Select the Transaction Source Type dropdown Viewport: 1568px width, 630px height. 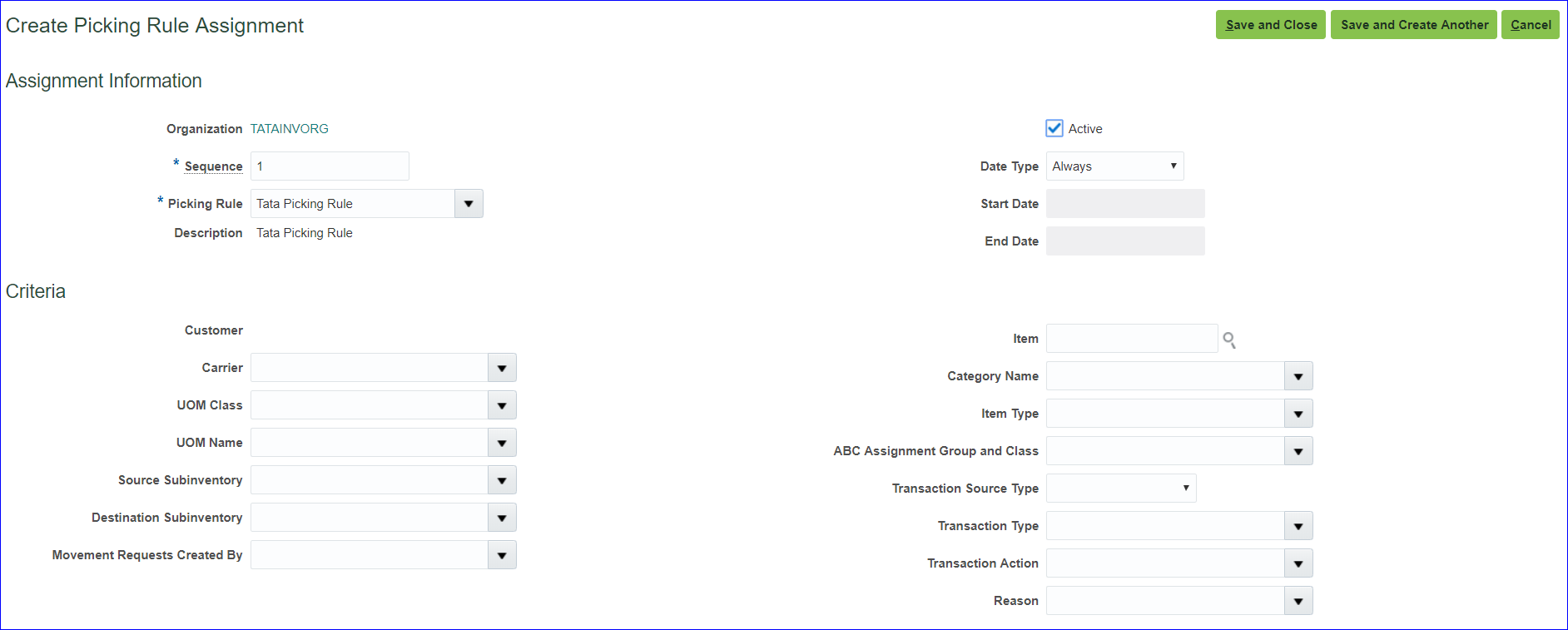(x=1120, y=489)
